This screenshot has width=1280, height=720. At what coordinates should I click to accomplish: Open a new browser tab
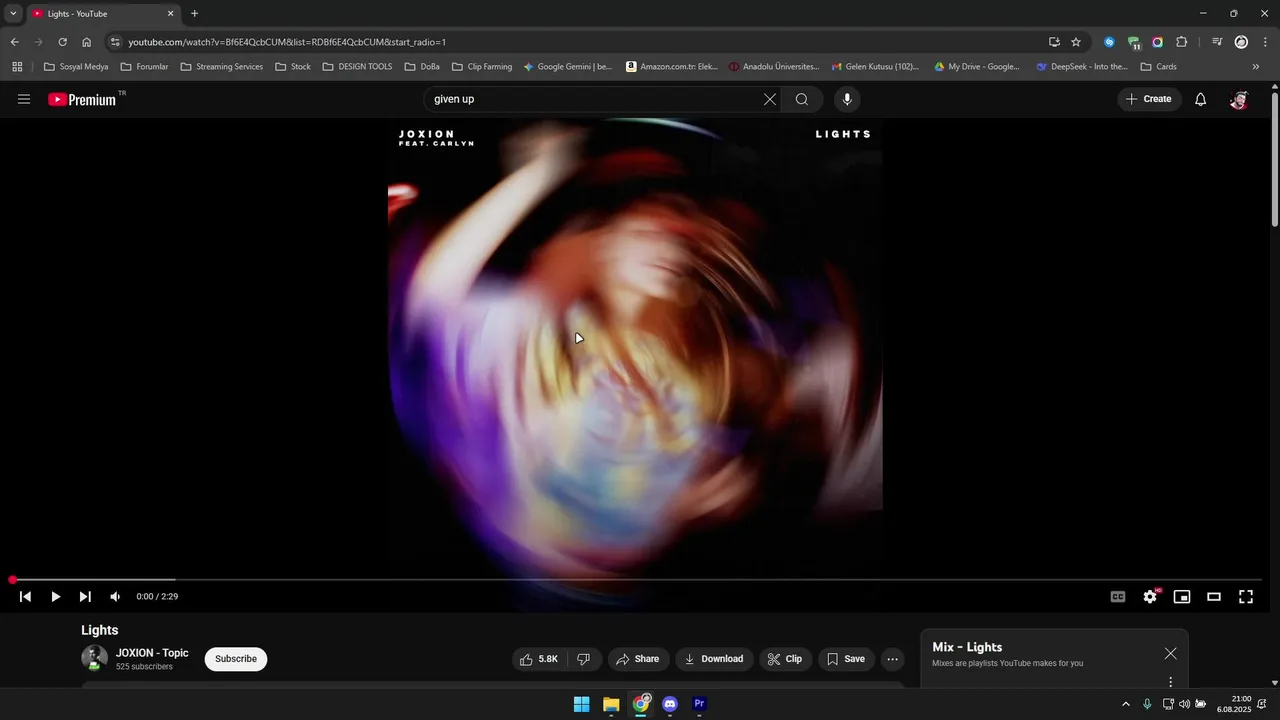point(194,14)
